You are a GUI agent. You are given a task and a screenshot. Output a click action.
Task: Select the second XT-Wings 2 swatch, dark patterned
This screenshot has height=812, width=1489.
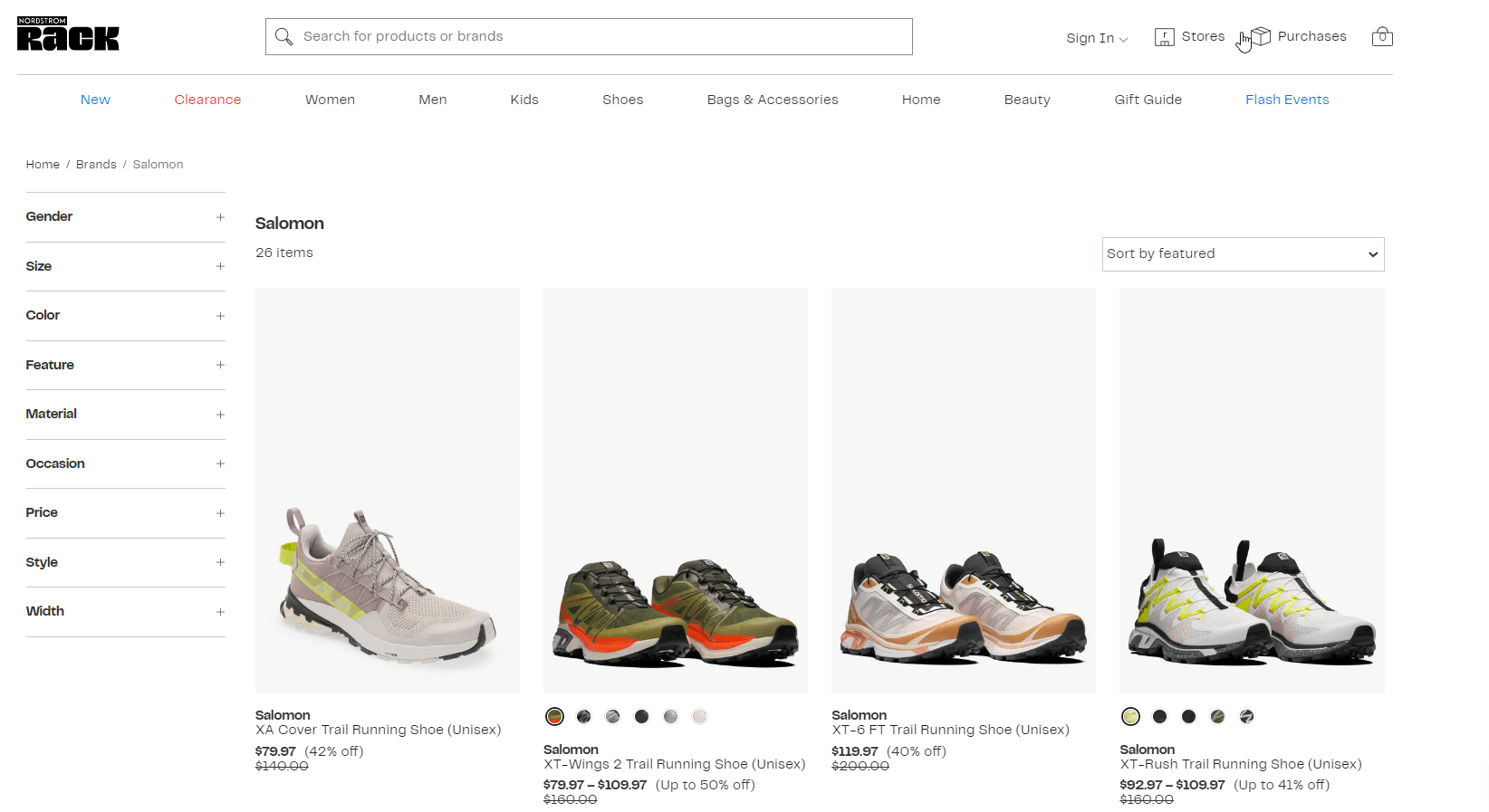[584, 717]
